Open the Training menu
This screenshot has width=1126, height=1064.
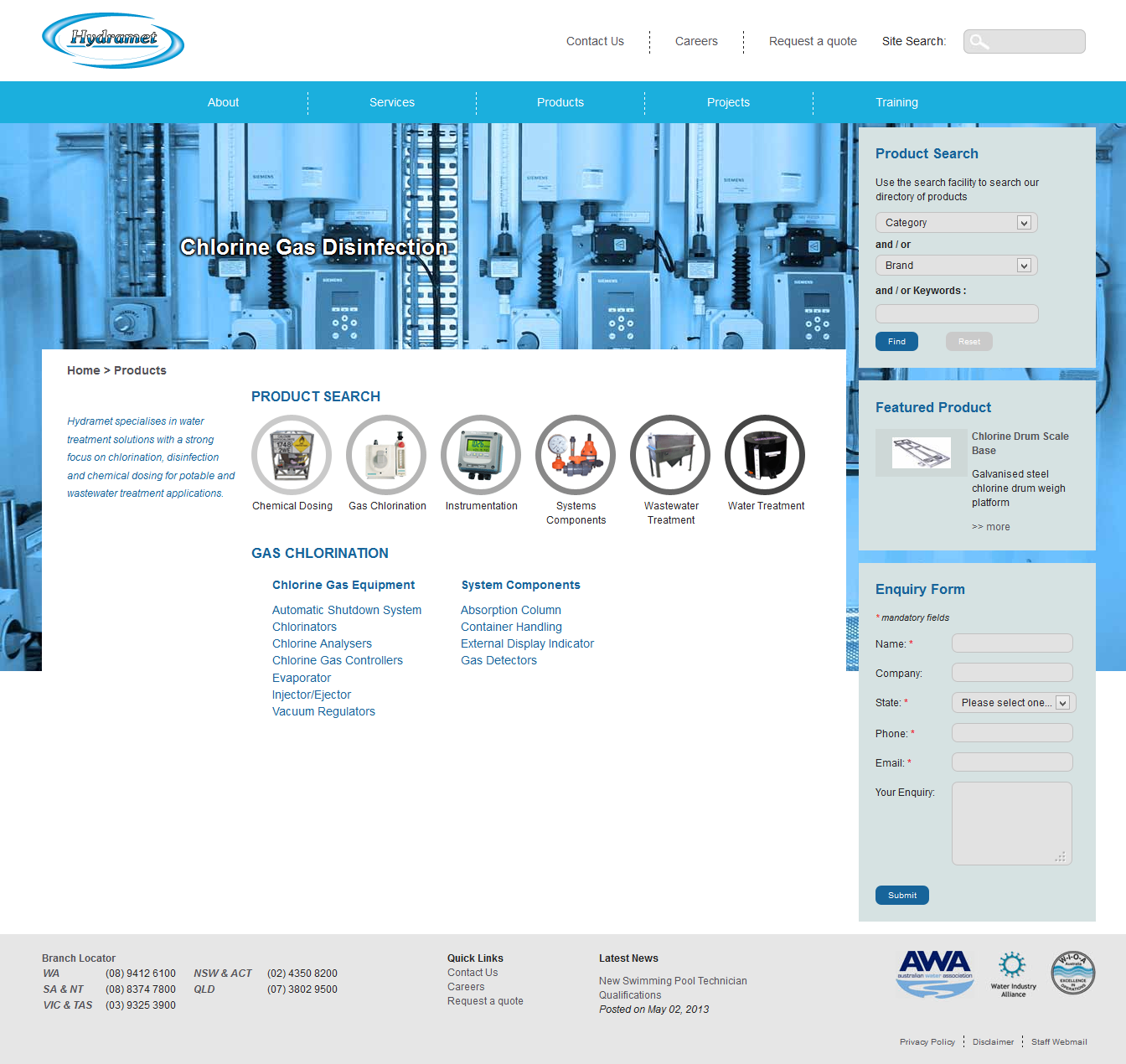897,102
